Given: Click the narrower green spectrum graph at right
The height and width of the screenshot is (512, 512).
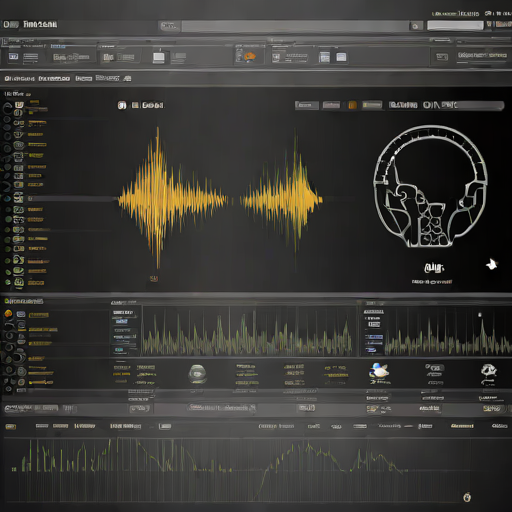Looking at the screenshot, I should (448, 332).
